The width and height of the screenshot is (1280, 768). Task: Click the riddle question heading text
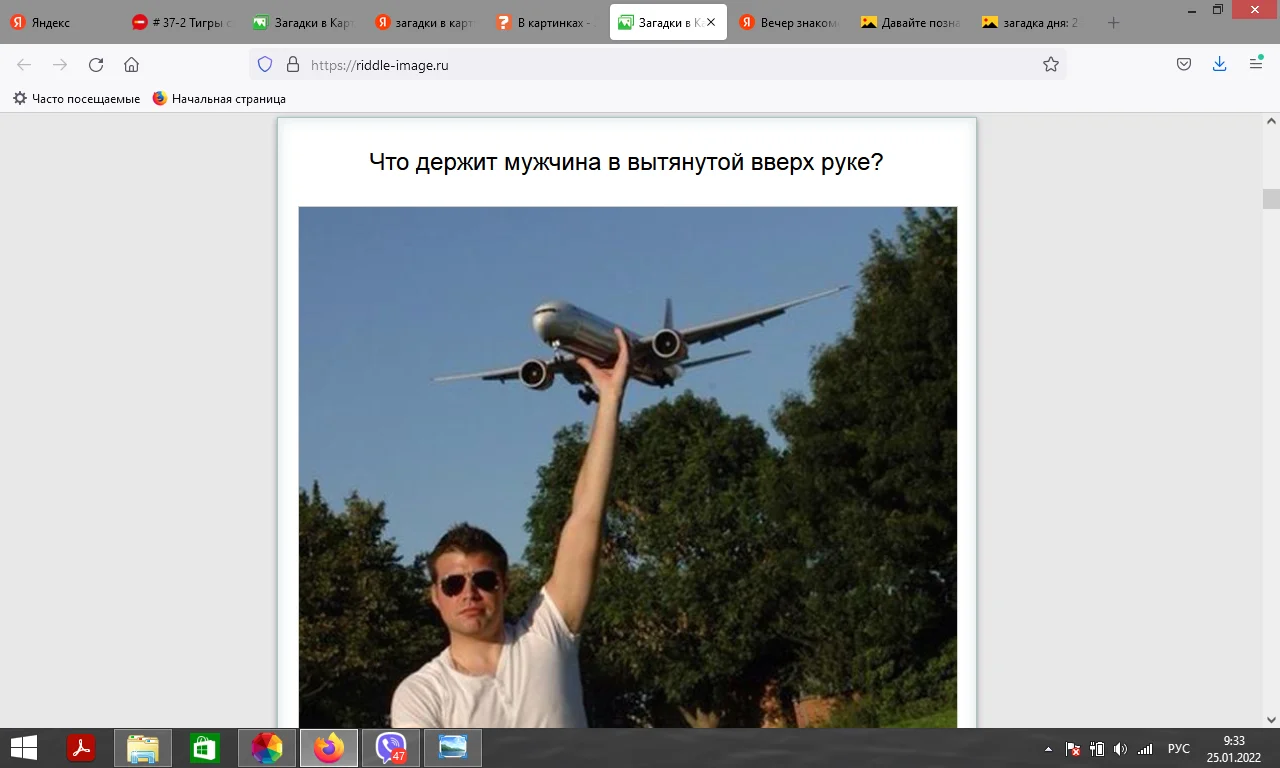[626, 161]
